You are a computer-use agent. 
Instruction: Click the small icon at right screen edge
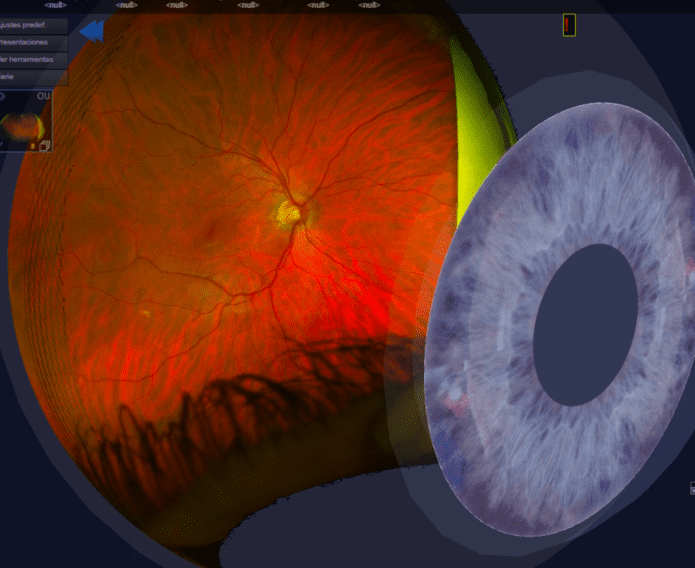[691, 488]
